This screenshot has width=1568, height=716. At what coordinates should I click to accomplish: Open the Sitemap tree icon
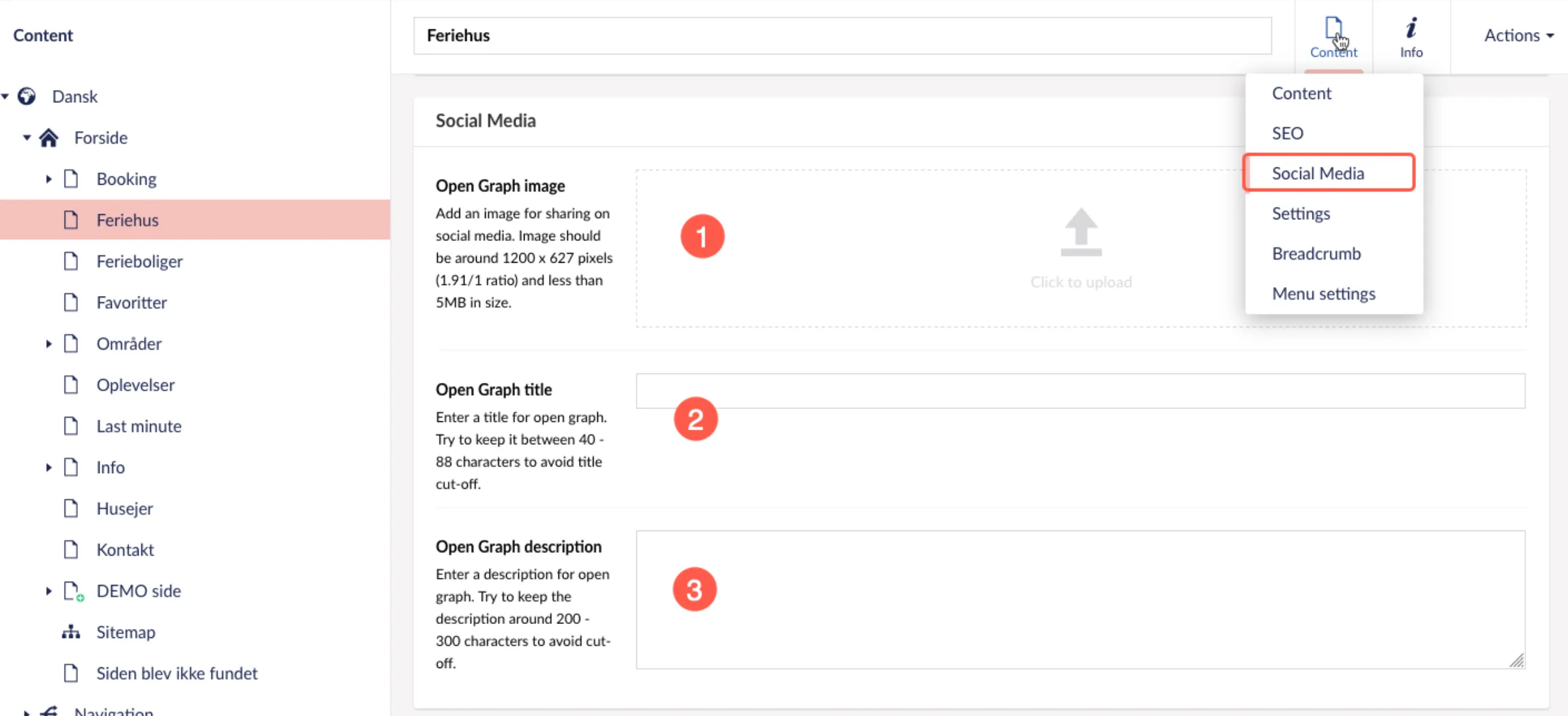[x=71, y=632]
